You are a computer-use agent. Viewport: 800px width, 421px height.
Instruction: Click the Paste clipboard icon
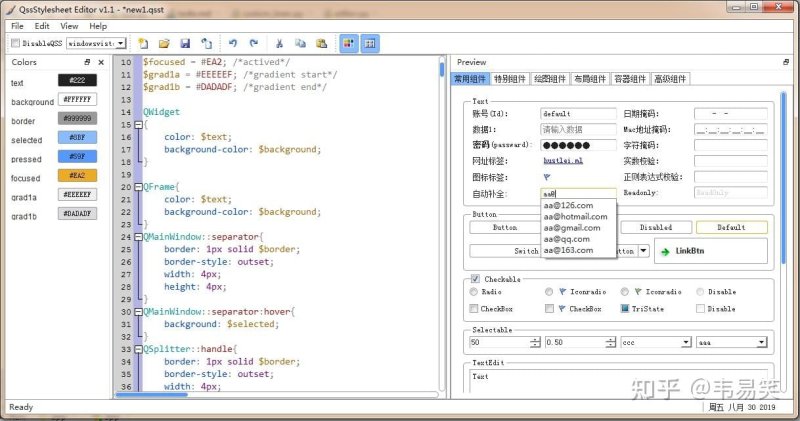pyautogui.click(x=321, y=43)
